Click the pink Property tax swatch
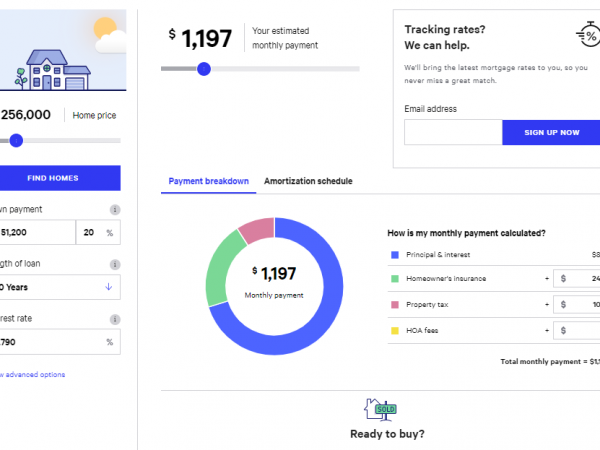This screenshot has width=600, height=450. tap(395, 303)
